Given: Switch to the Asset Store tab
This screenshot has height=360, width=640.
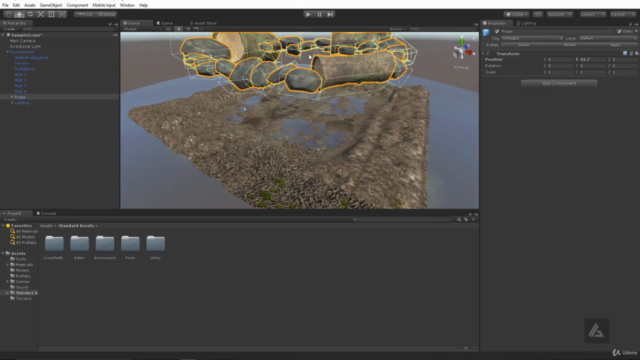Looking at the screenshot, I should click(x=203, y=23).
